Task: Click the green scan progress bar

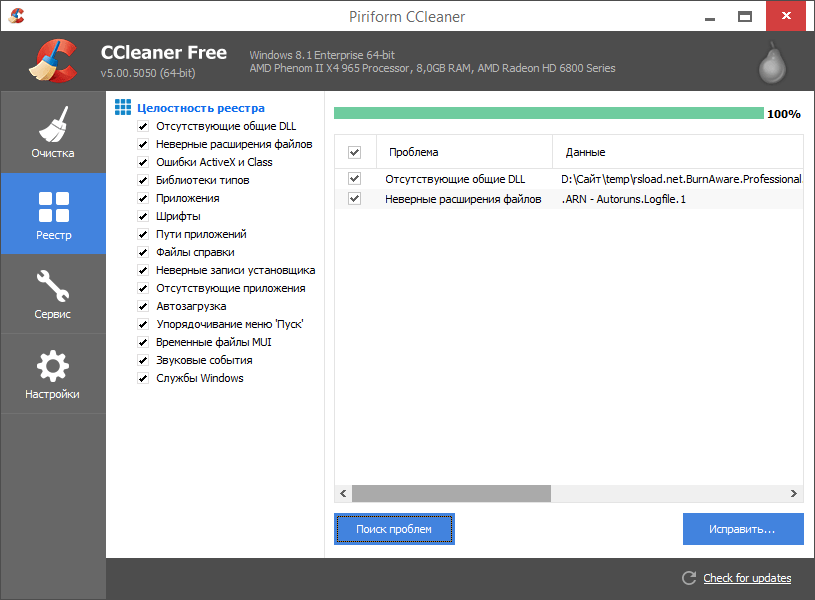Action: coord(548,114)
